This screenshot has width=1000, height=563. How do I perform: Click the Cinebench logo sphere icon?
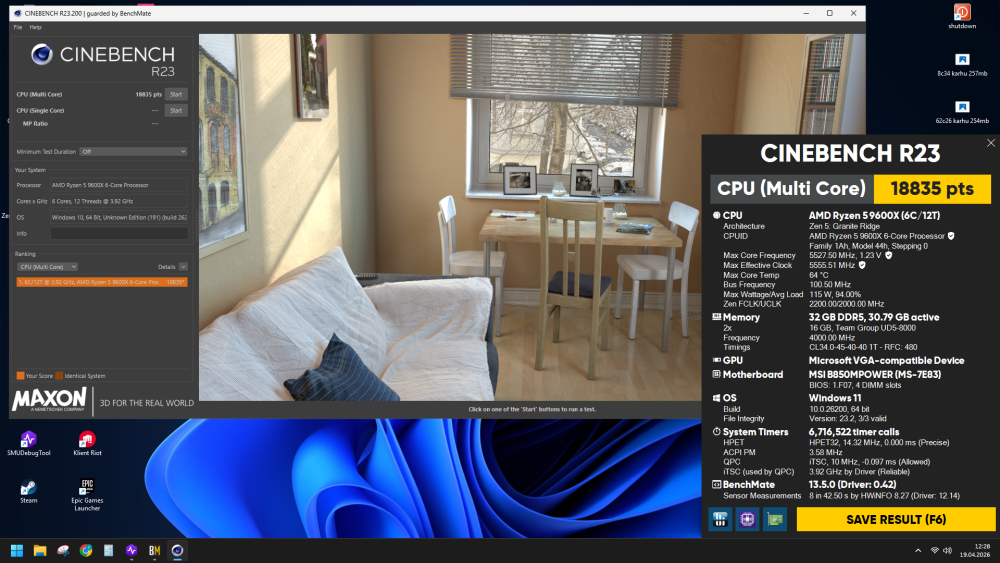coord(42,54)
